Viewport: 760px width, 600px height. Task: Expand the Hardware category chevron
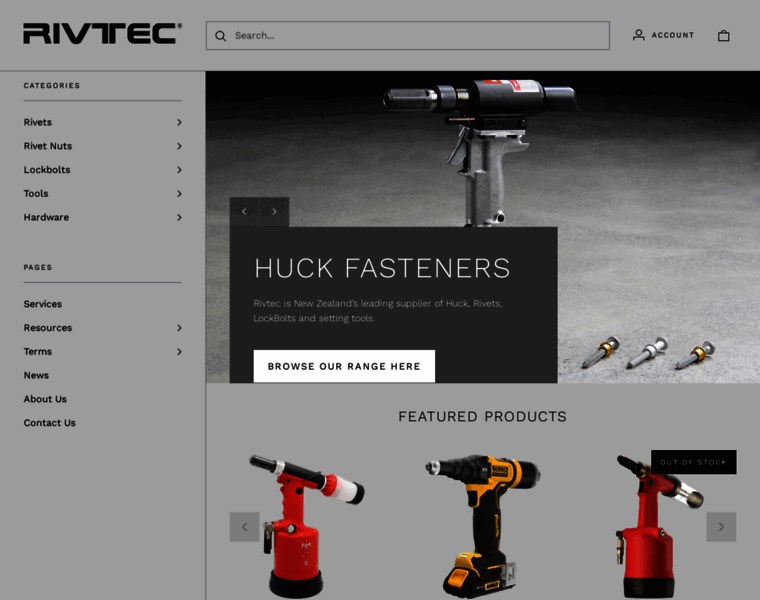[x=179, y=217]
